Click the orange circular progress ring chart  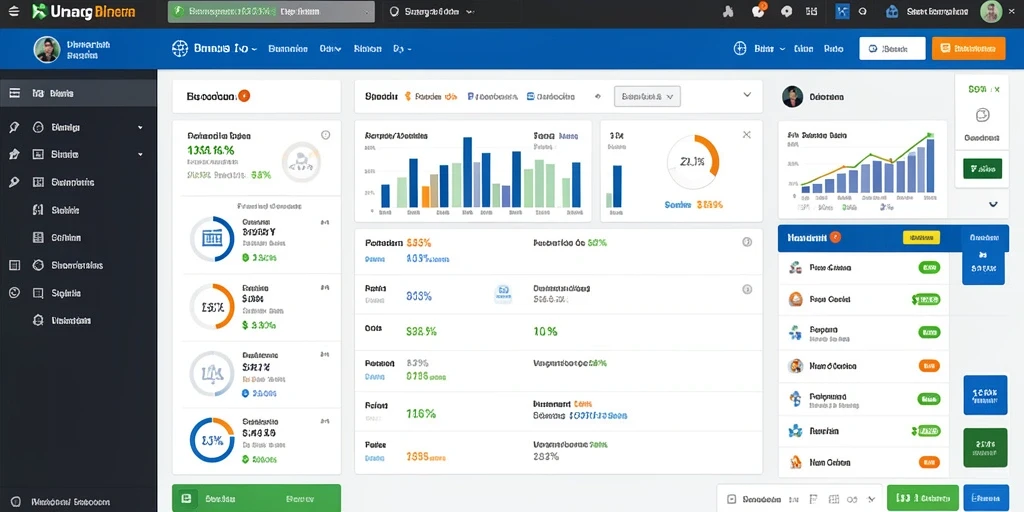693,161
